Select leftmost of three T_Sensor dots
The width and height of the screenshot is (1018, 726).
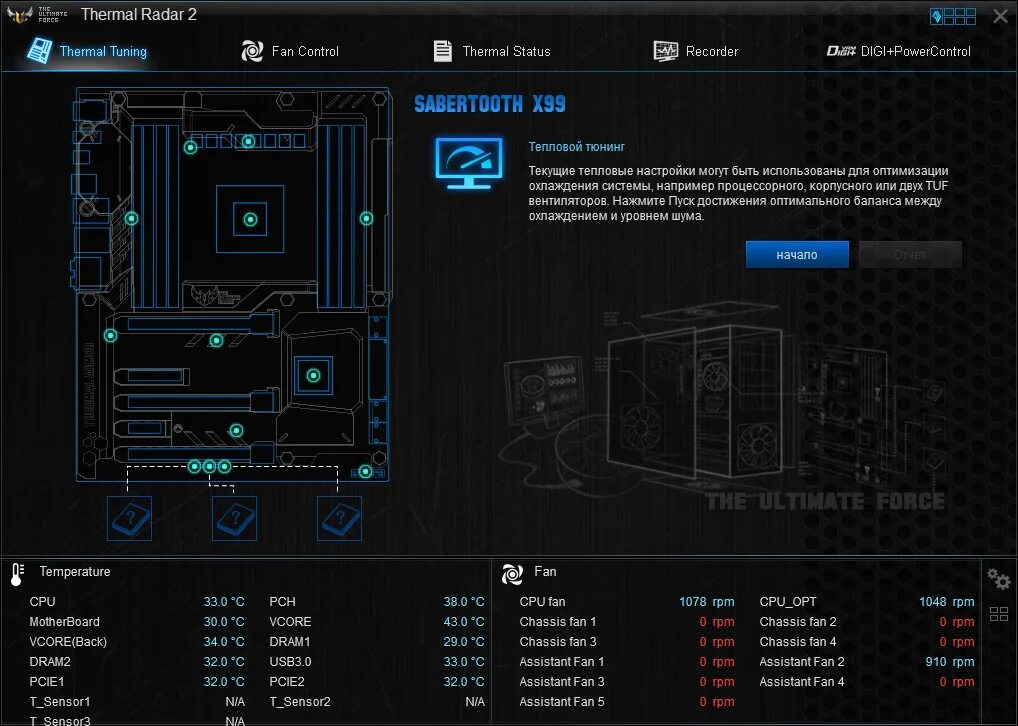click(194, 466)
